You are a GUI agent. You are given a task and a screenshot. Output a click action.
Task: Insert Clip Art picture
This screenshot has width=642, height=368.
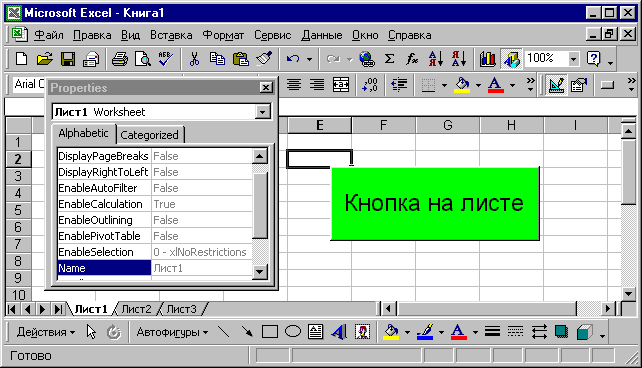[x=362, y=332]
